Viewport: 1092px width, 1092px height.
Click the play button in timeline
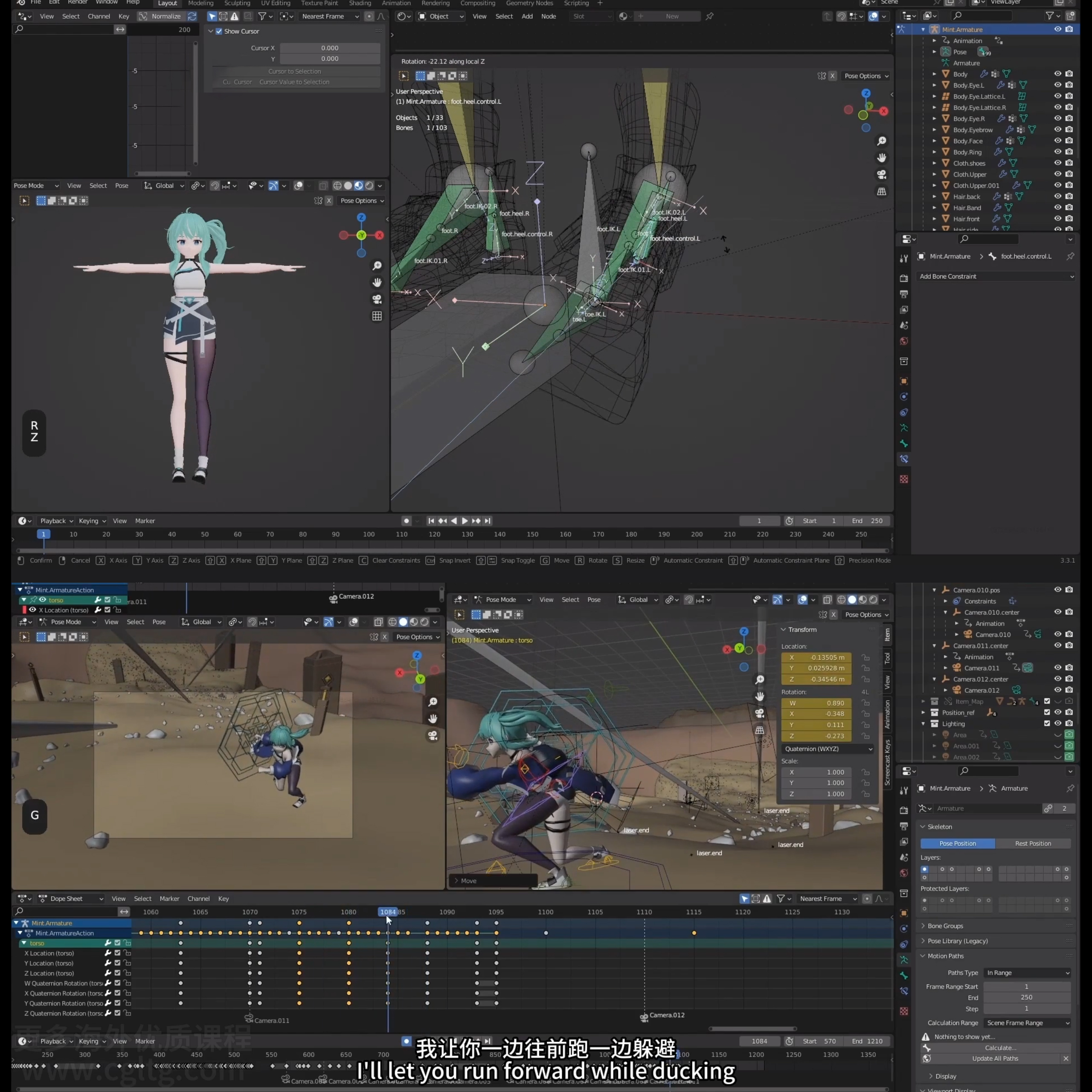click(x=462, y=520)
